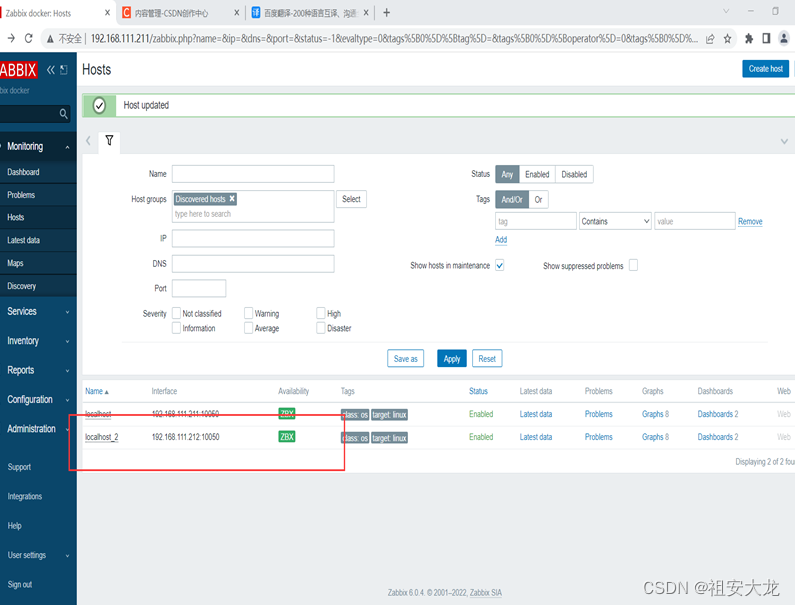
Task: Expand User settings menu
Action: 38,555
